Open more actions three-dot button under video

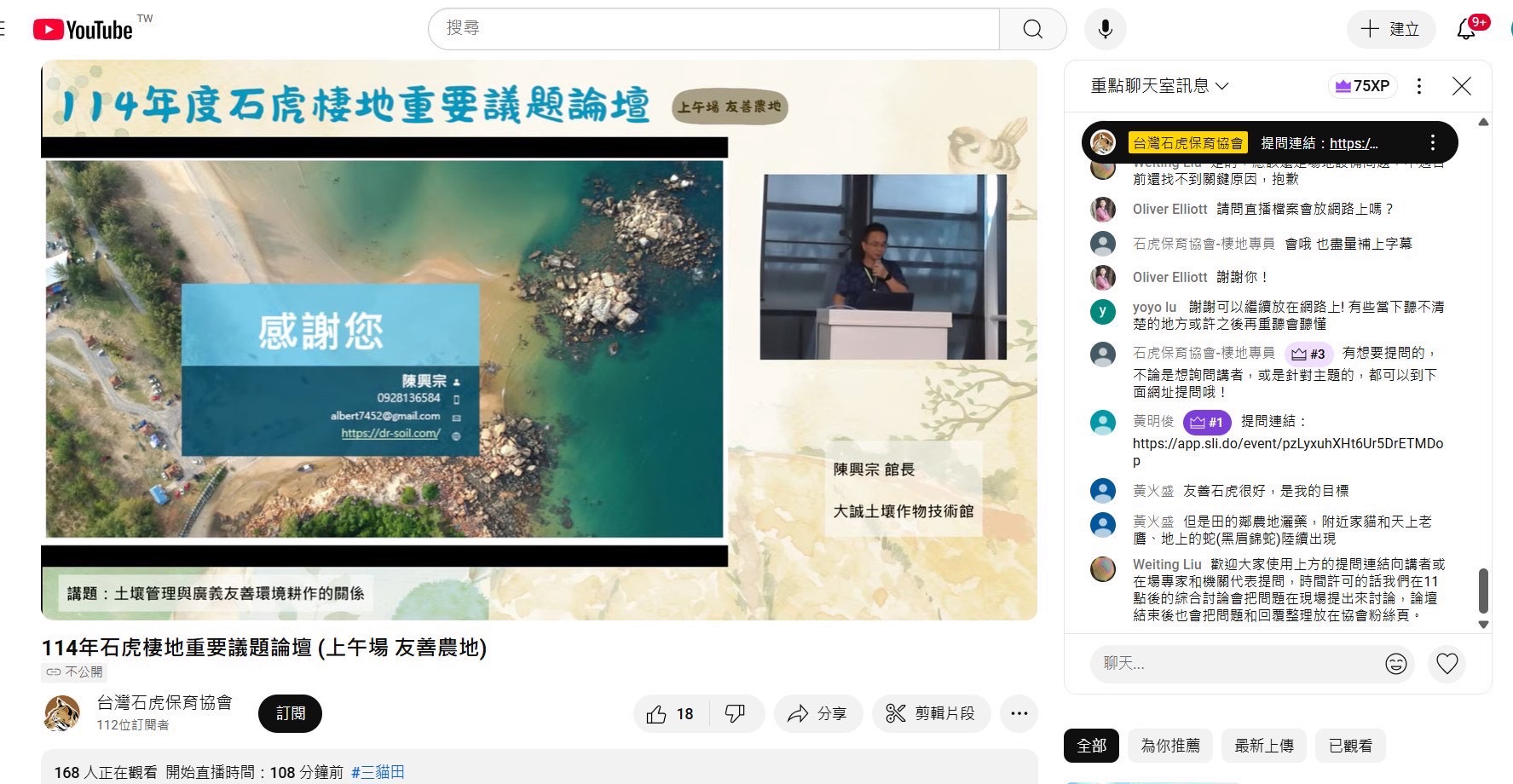pos(1019,714)
